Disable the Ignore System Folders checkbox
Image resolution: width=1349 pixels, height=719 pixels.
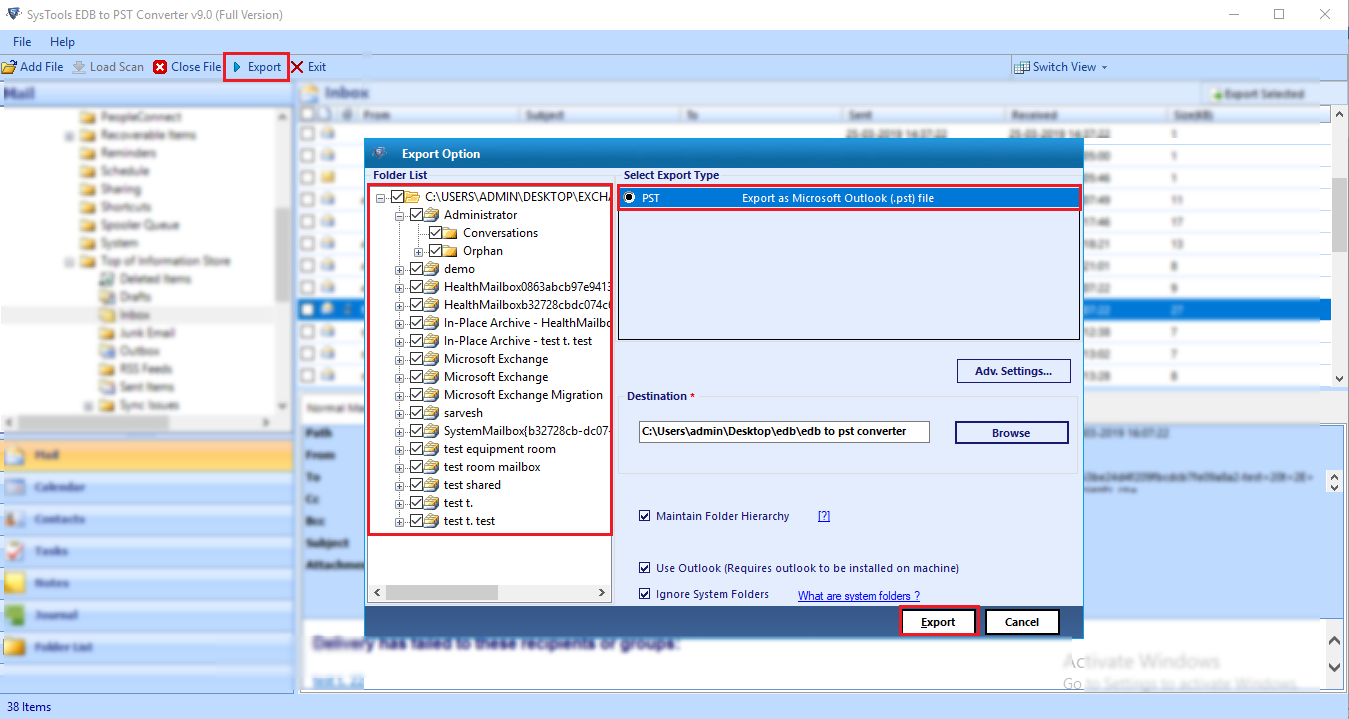pyautogui.click(x=645, y=594)
